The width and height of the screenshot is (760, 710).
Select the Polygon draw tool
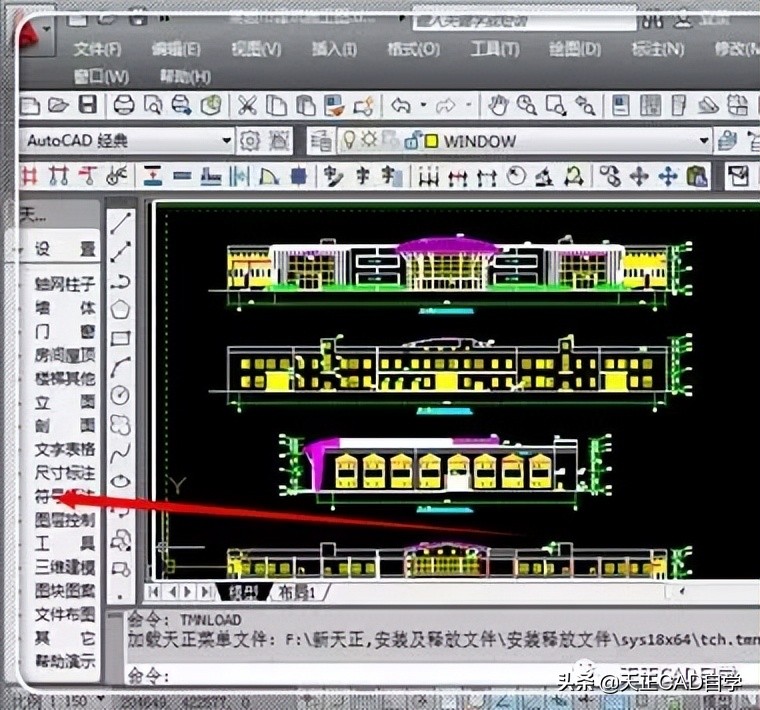(121, 309)
